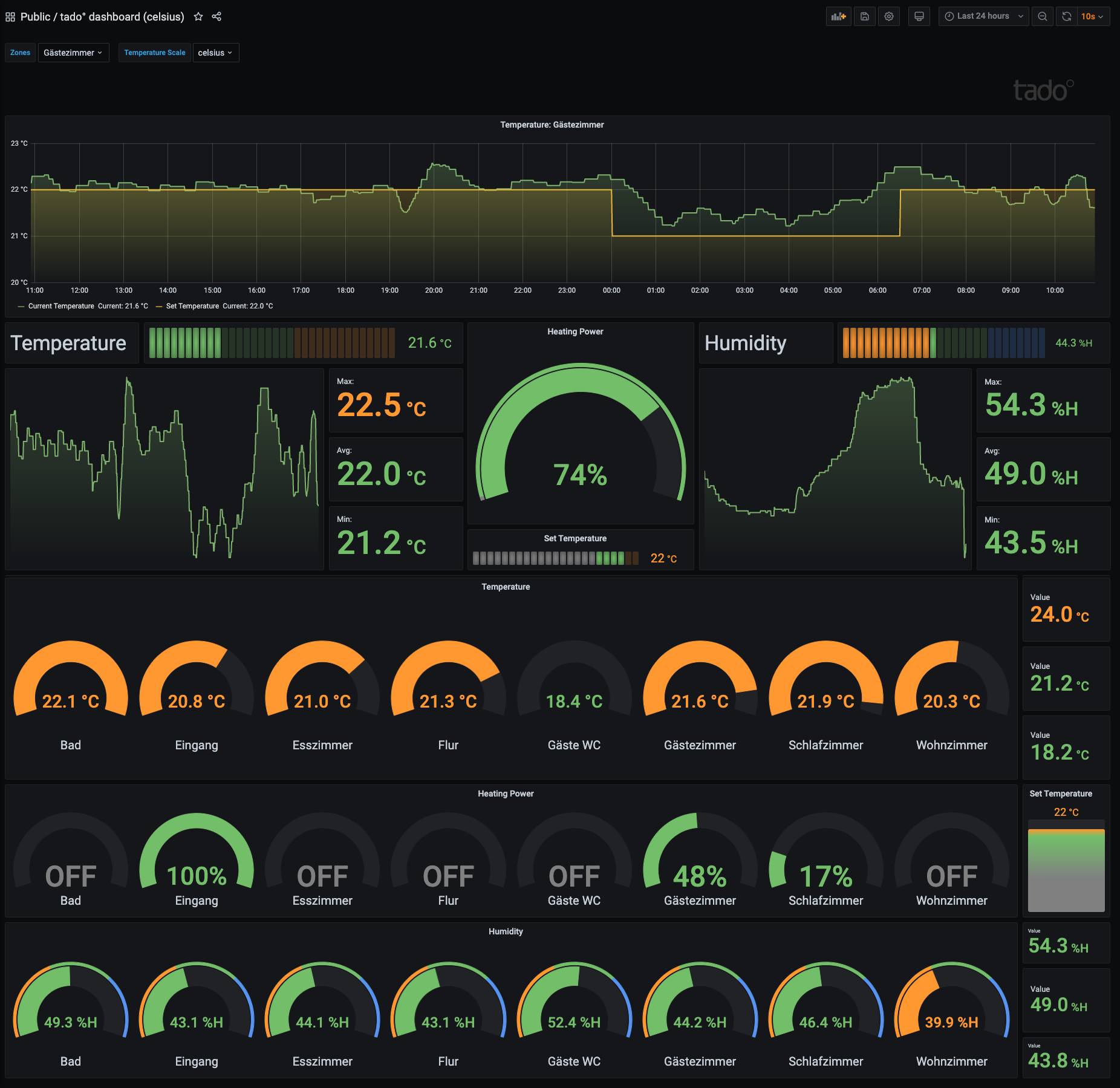
Task: Open the share dashboard icon
Action: (217, 16)
